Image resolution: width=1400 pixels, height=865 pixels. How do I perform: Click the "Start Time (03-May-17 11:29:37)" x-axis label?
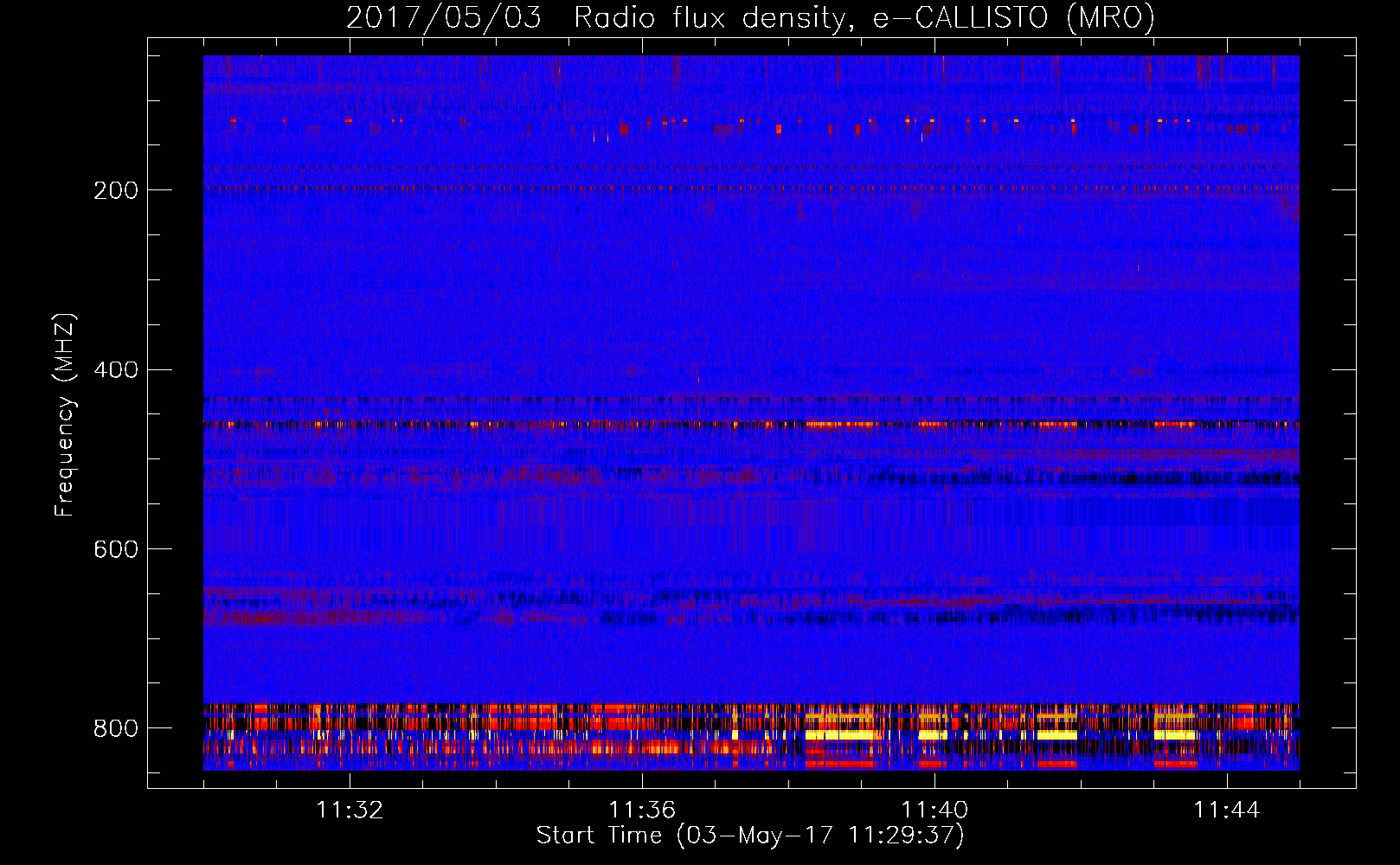pyautogui.click(x=750, y=836)
